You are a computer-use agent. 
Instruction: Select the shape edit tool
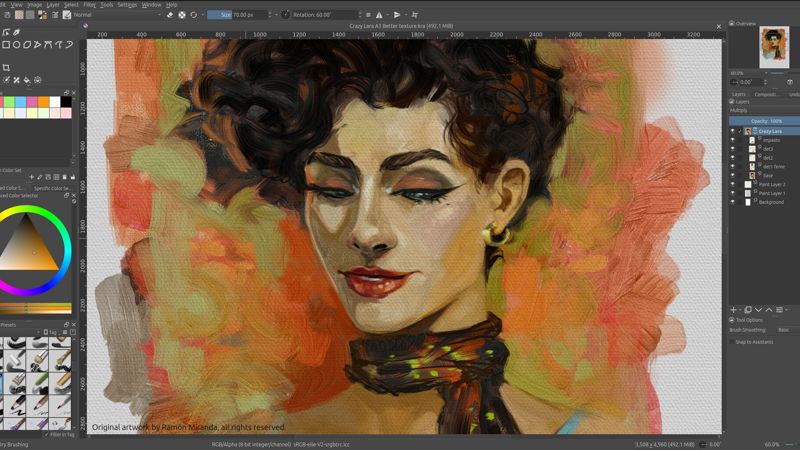pos(6,32)
